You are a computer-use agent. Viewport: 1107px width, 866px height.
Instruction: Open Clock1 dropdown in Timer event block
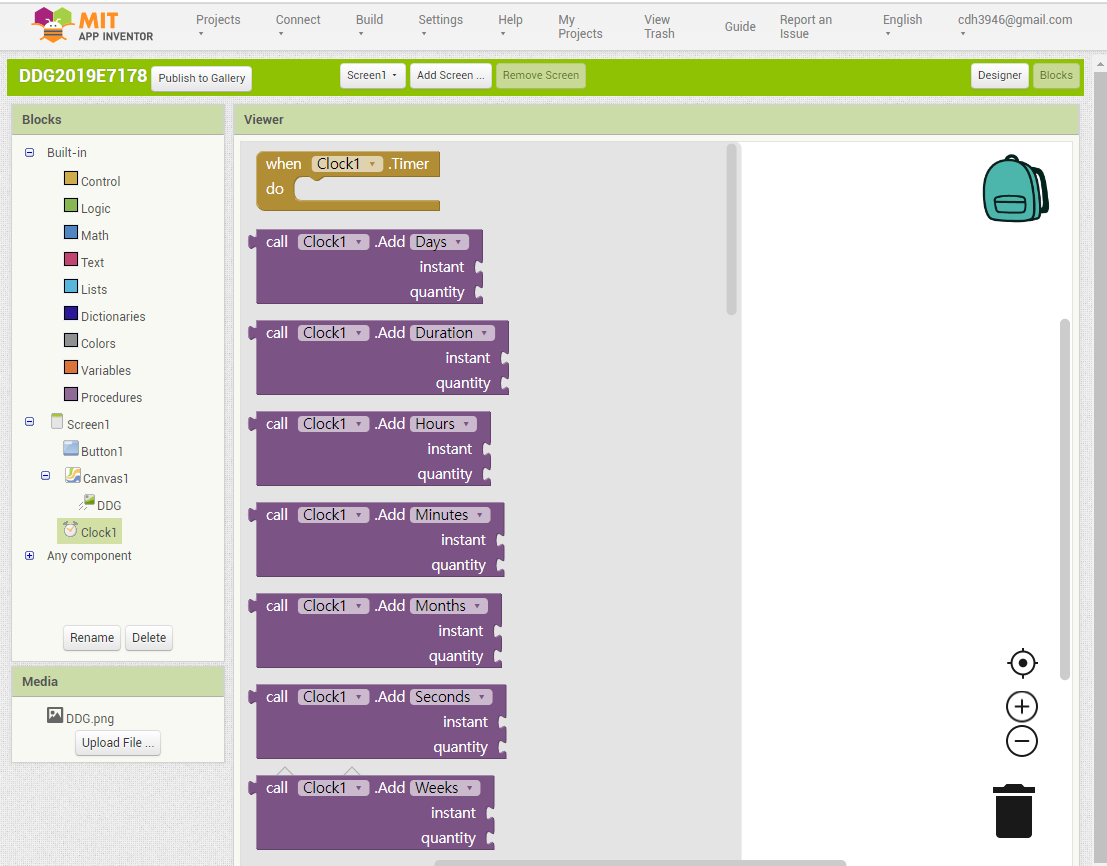(x=347, y=164)
